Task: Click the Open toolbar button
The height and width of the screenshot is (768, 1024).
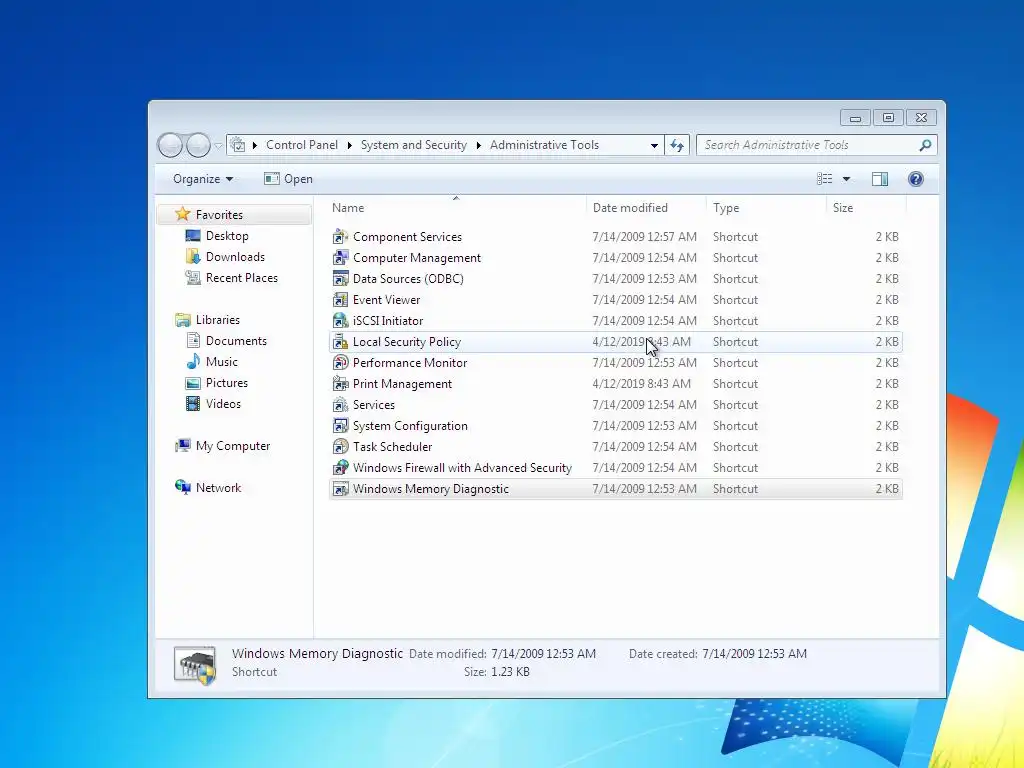Action: 288,179
